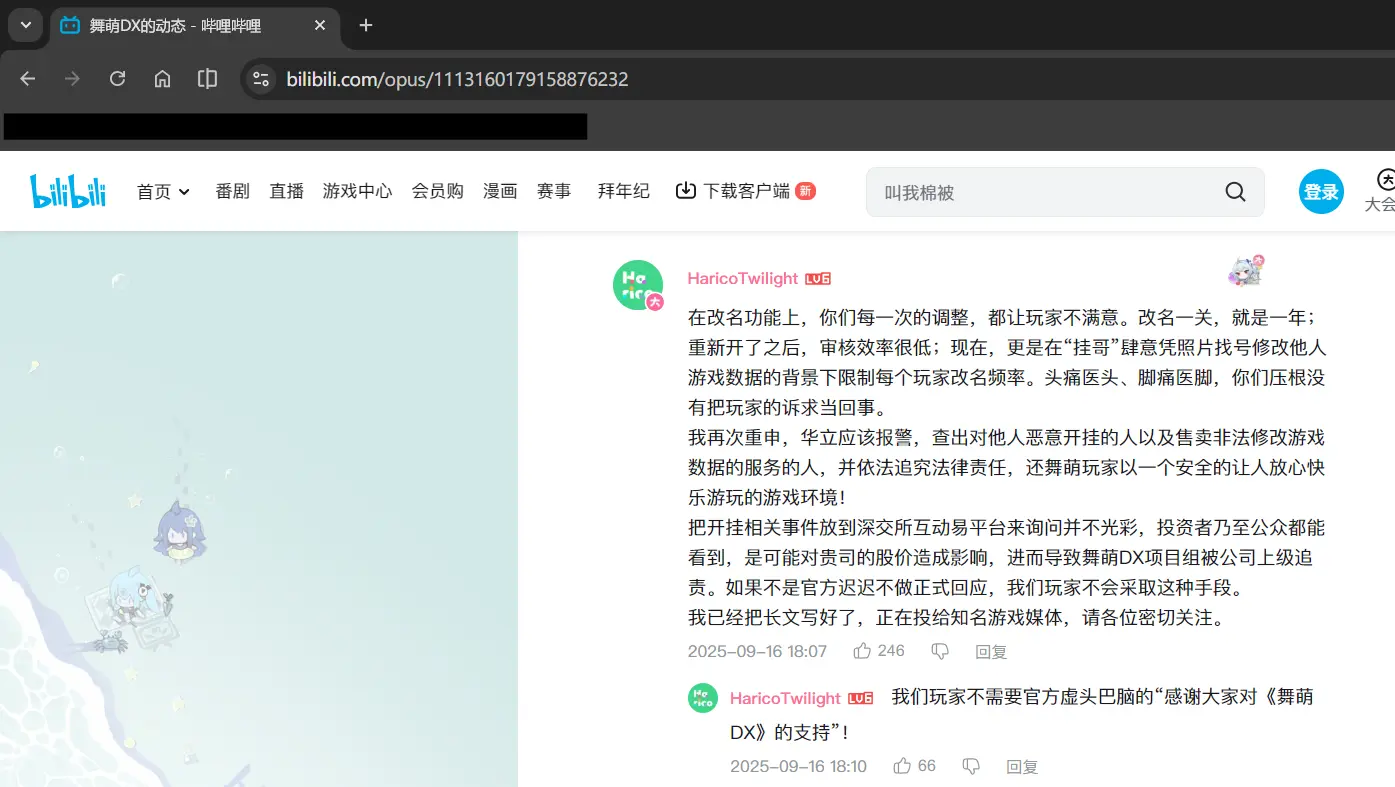Open a new browser tab
This screenshot has width=1395, height=787.
pyautogui.click(x=365, y=25)
